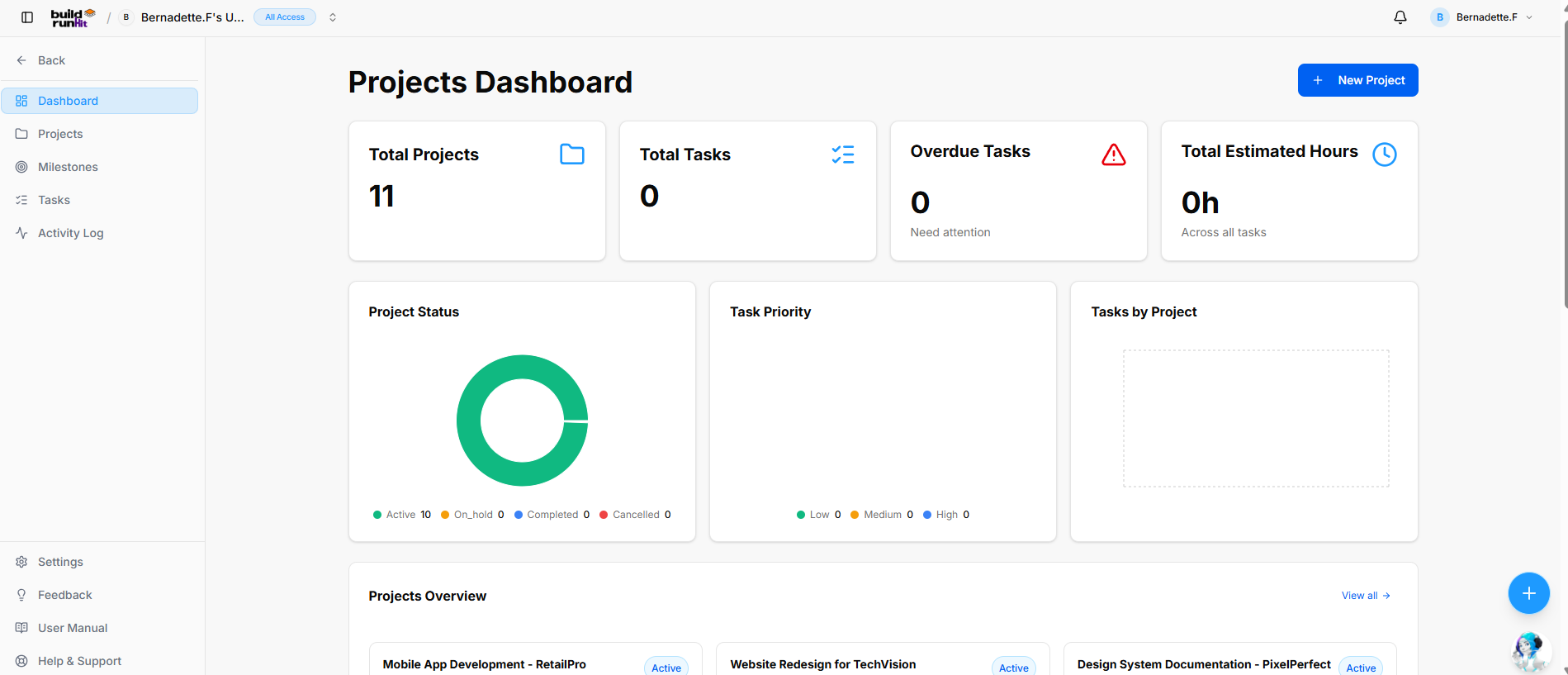The image size is (1568, 675).
Task: Click the Feedback lightbulb icon
Action: tap(21, 595)
